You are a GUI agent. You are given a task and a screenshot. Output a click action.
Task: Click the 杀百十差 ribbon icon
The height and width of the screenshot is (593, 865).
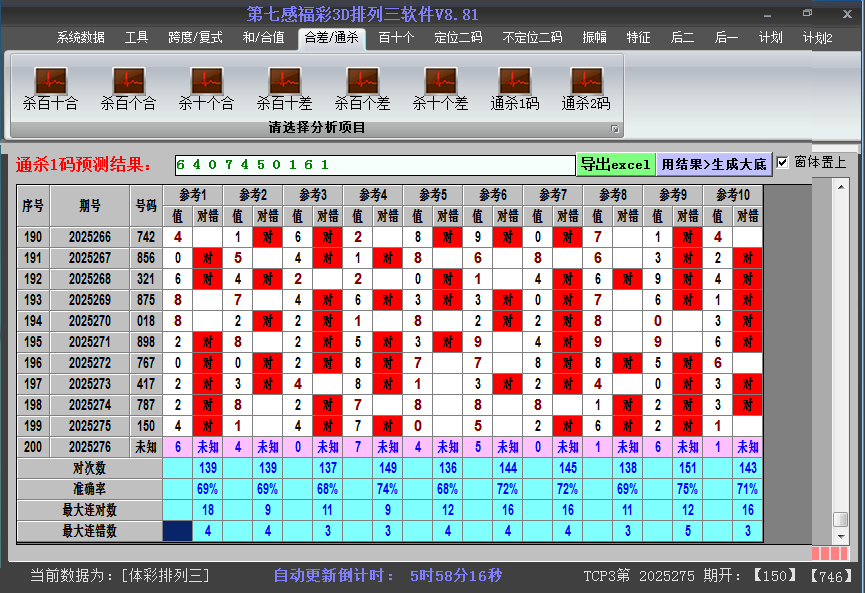click(284, 87)
